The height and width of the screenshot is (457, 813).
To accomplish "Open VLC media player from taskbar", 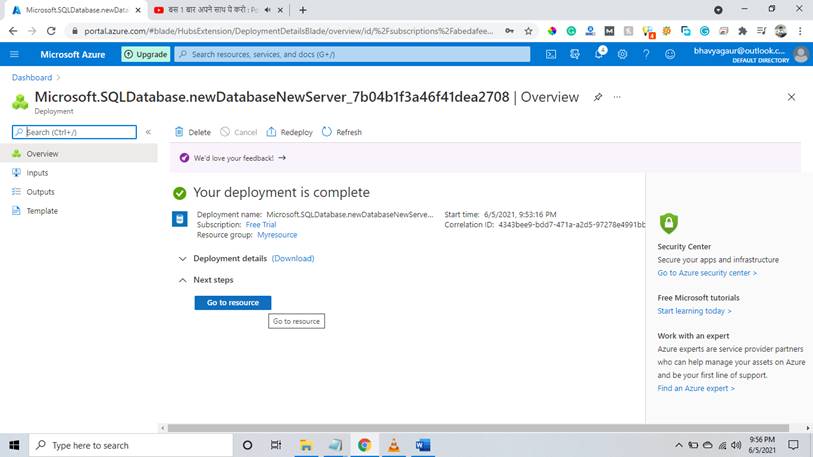I will (x=394, y=445).
